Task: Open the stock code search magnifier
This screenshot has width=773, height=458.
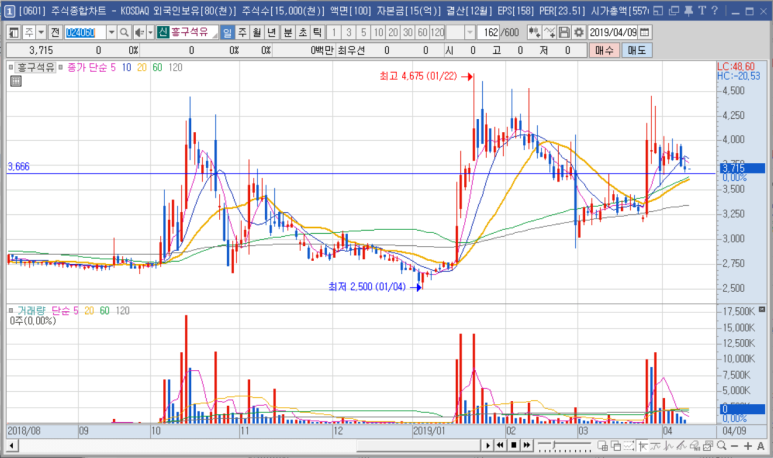Action: [124, 33]
